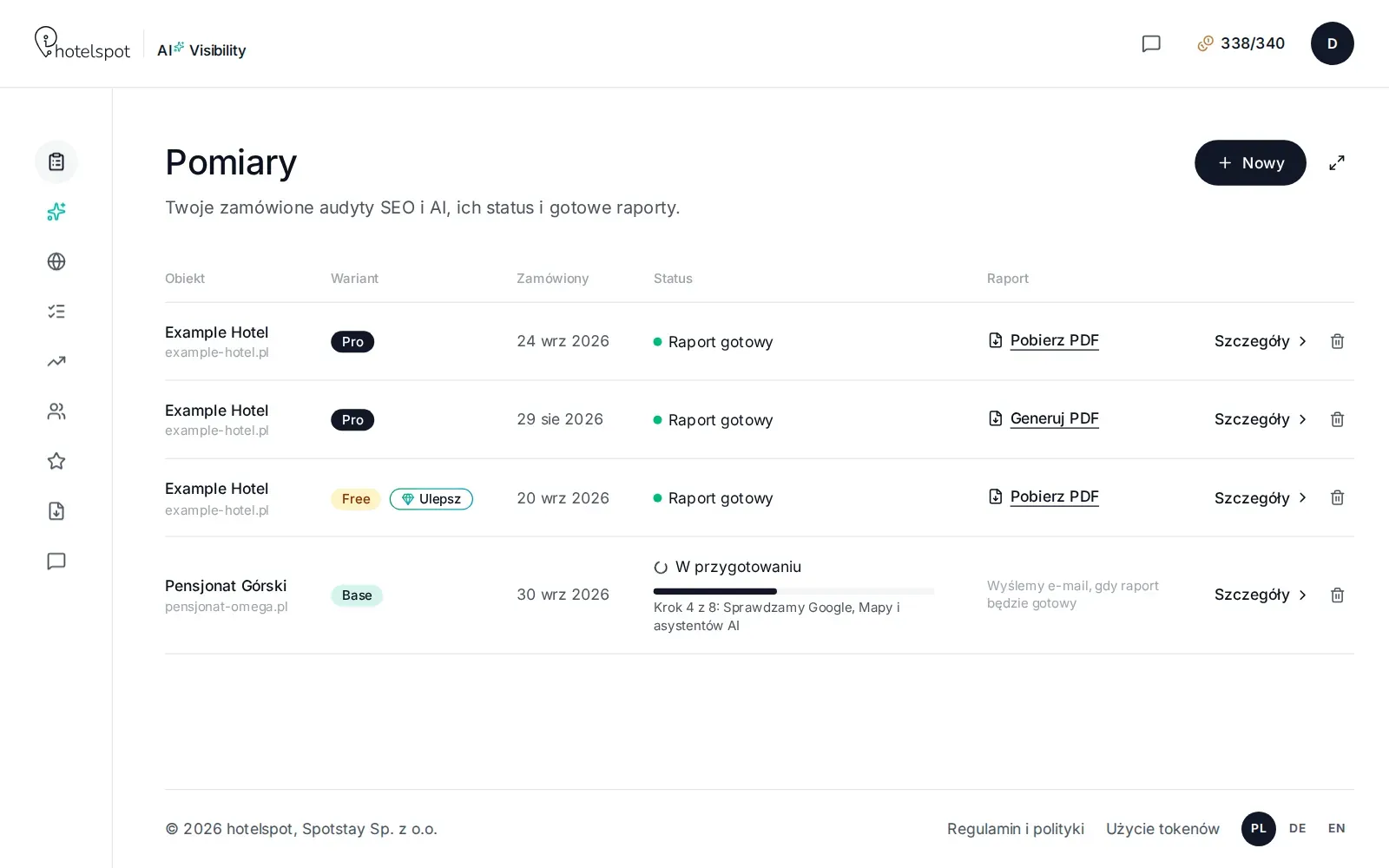This screenshot has width=1389, height=868.
Task: Delete the Pensjonat Górski measurement
Action: pyautogui.click(x=1337, y=595)
